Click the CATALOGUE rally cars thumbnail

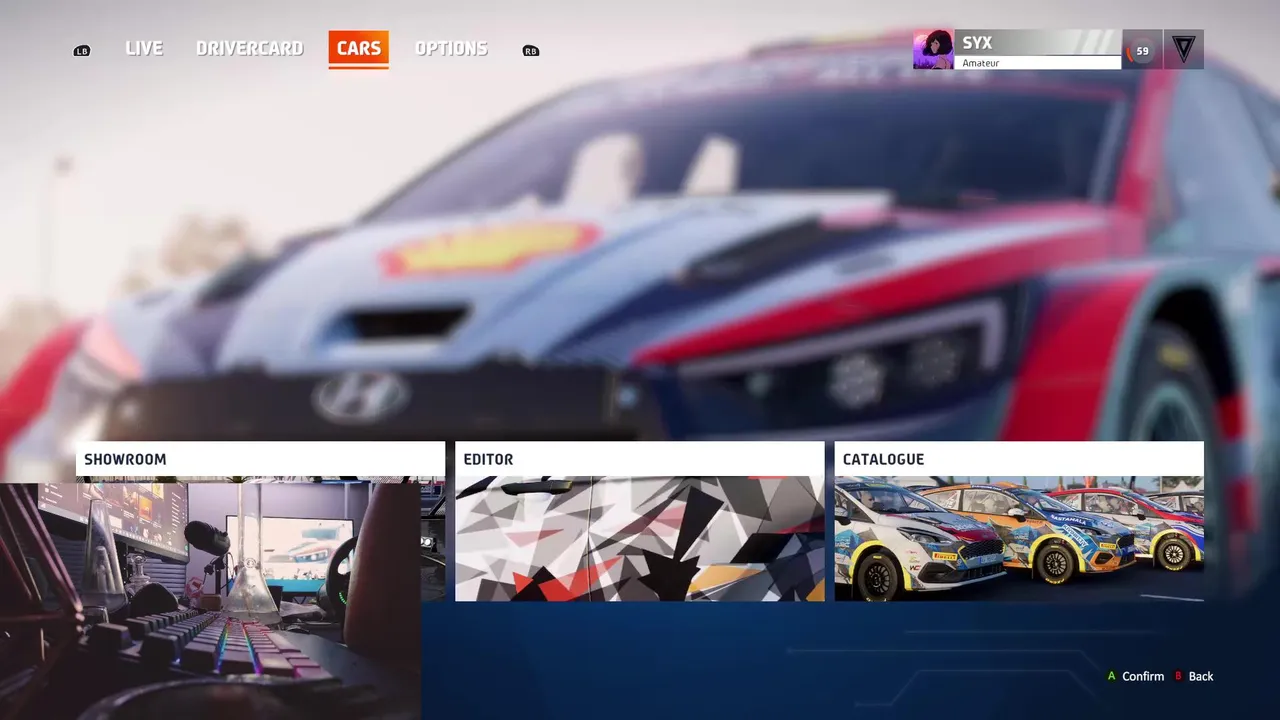click(1019, 538)
